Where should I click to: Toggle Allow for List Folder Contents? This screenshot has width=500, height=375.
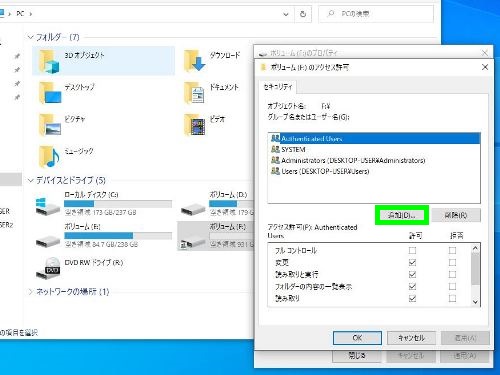tap(412, 286)
